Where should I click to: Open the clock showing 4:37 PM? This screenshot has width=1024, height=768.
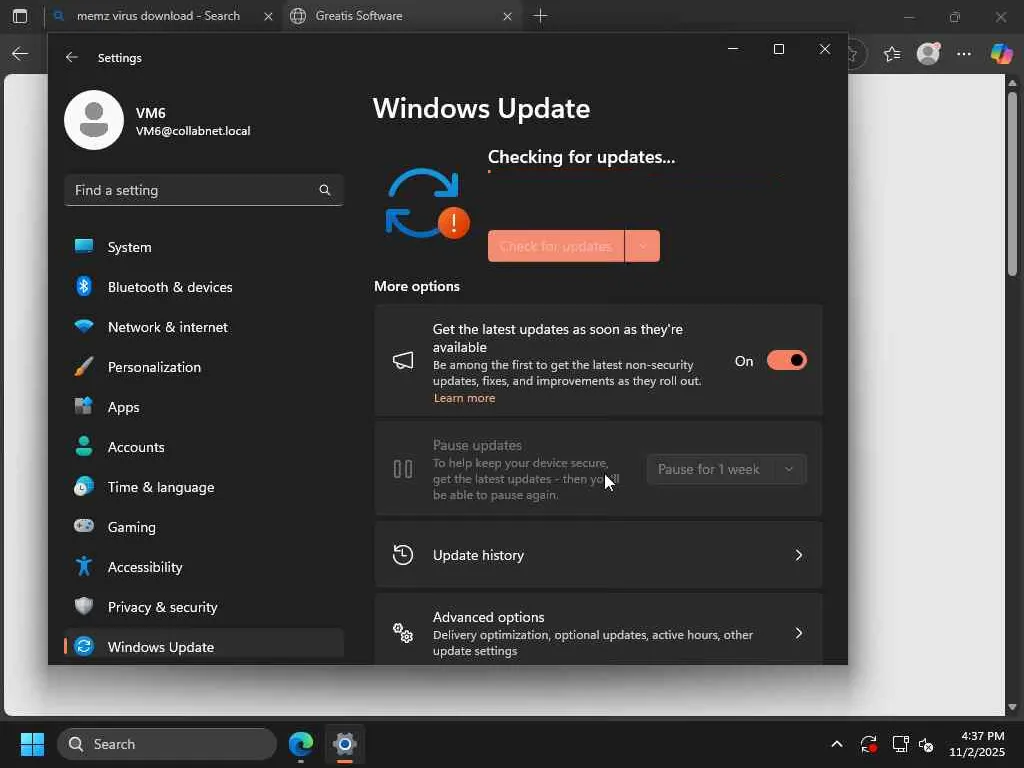click(976, 744)
